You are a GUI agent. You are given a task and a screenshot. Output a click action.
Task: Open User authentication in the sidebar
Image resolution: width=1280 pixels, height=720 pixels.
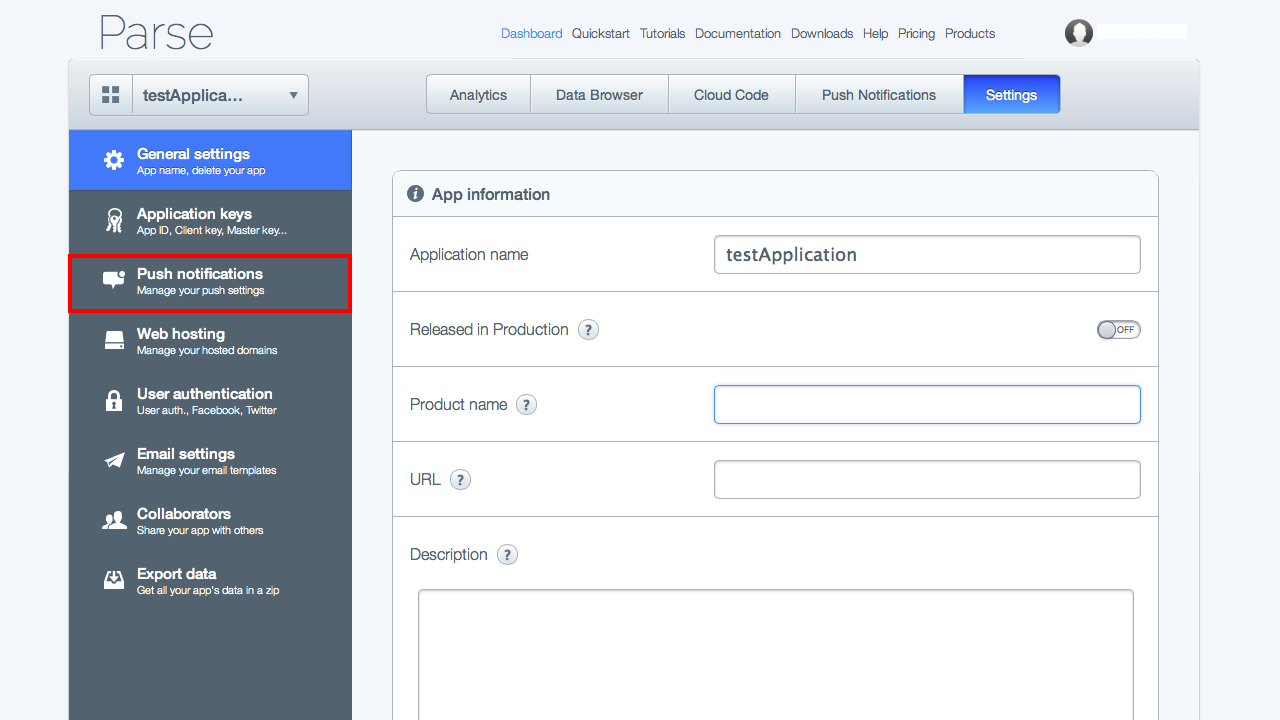[x=210, y=401]
